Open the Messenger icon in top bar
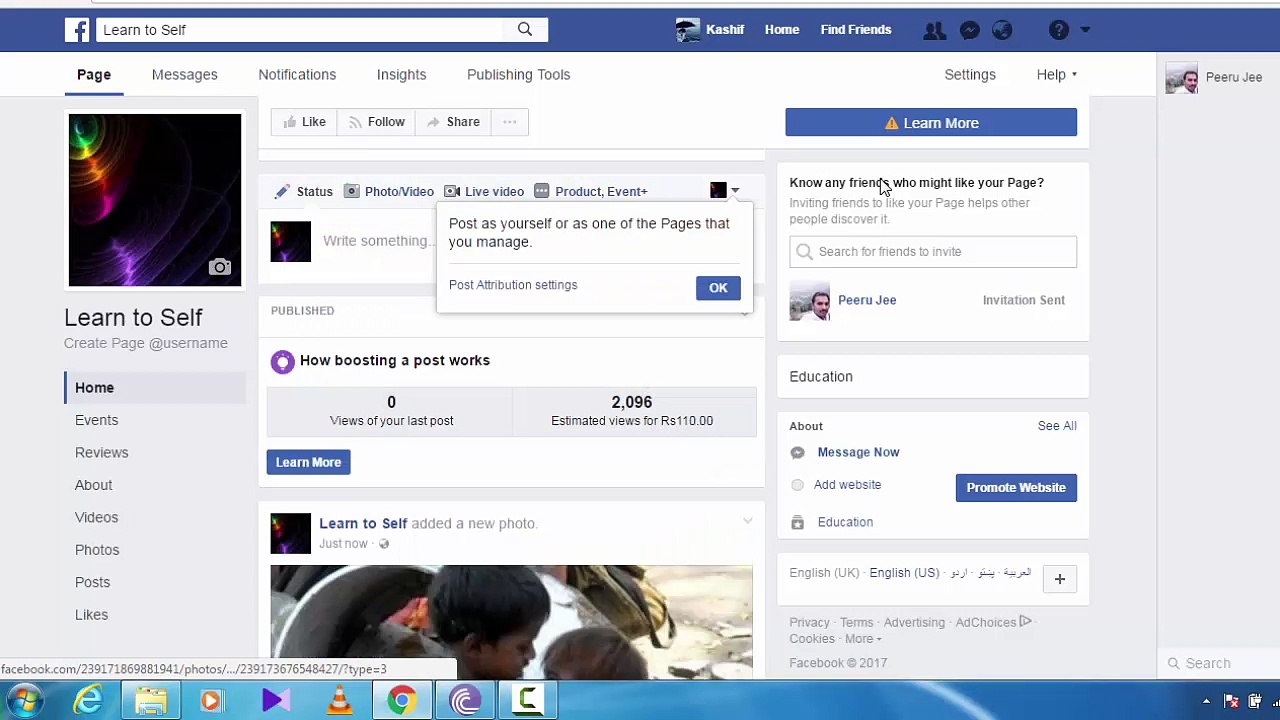 coord(969,30)
